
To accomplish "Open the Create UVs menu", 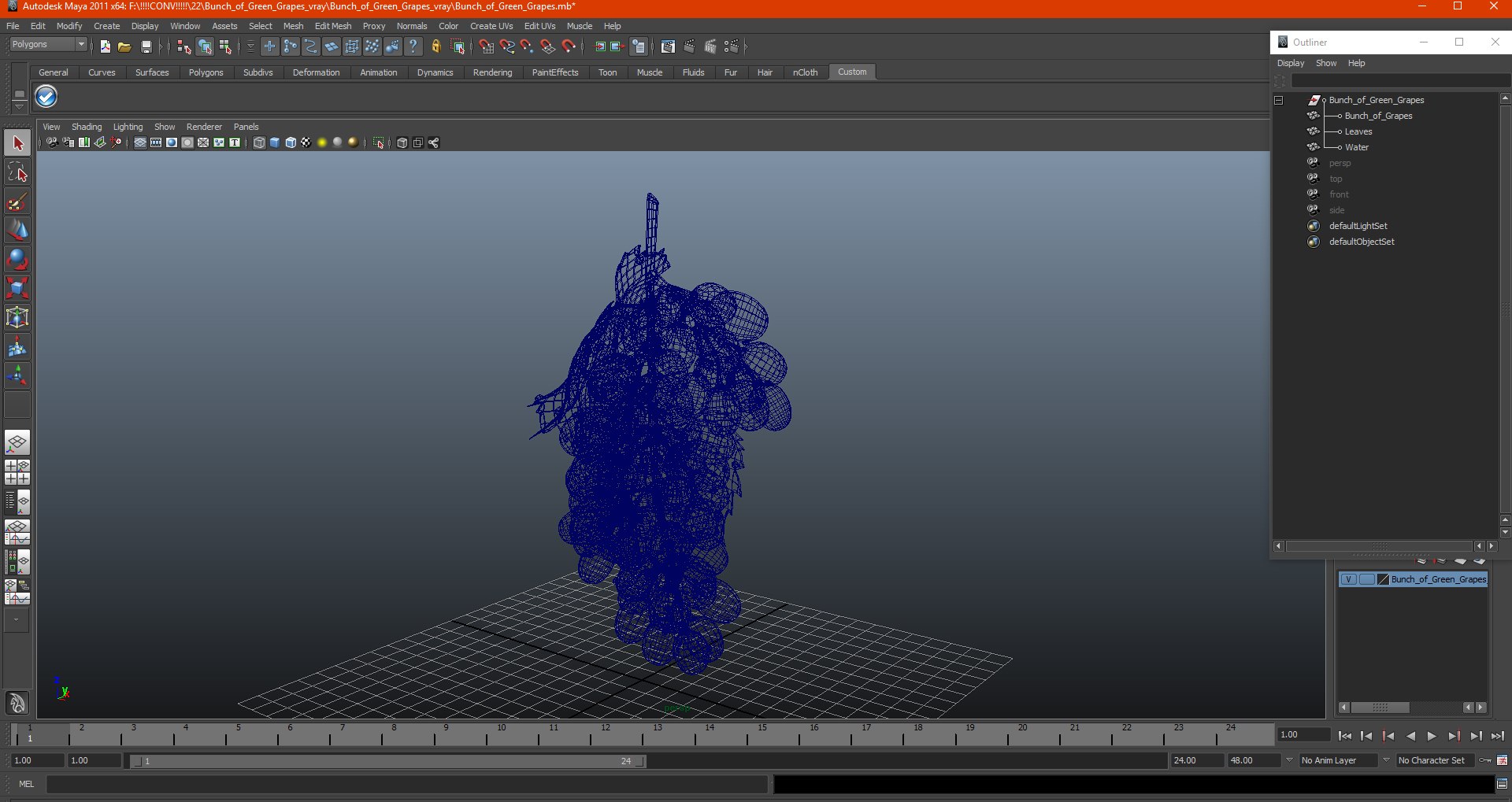I will [x=491, y=26].
